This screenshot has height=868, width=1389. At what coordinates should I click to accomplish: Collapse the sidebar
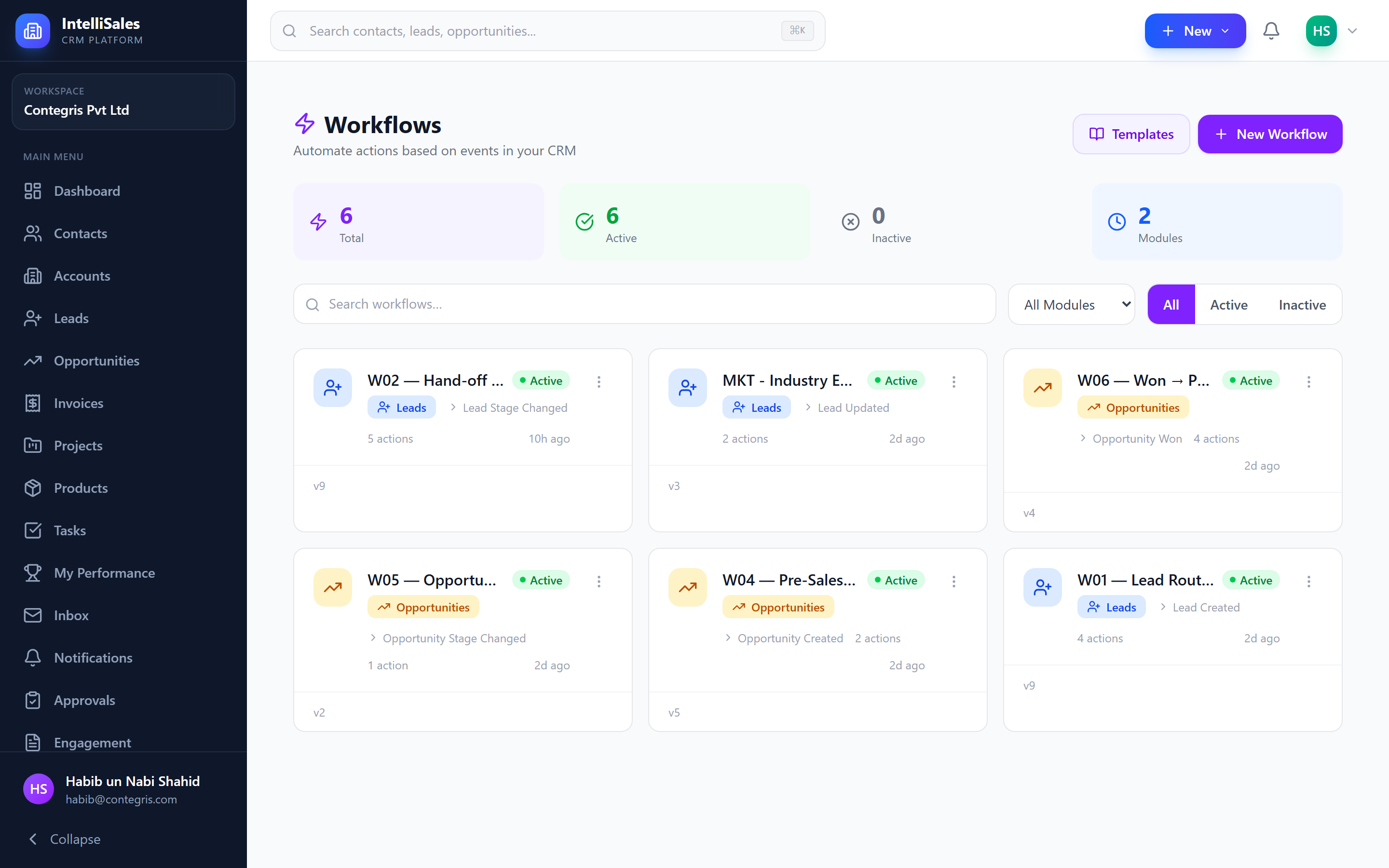64,839
